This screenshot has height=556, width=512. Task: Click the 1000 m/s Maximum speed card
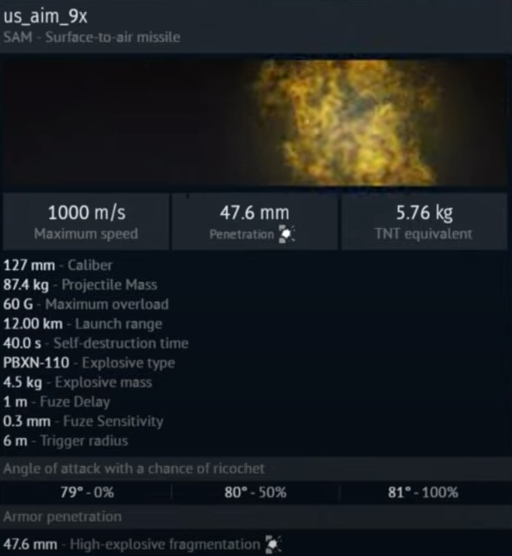(86, 222)
